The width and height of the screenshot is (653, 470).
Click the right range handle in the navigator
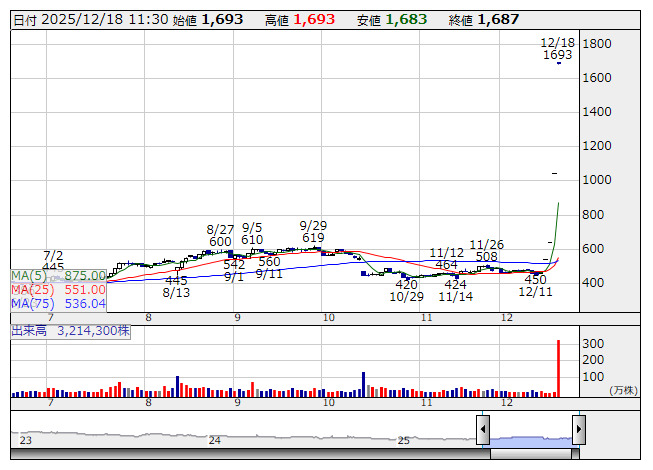[579, 430]
